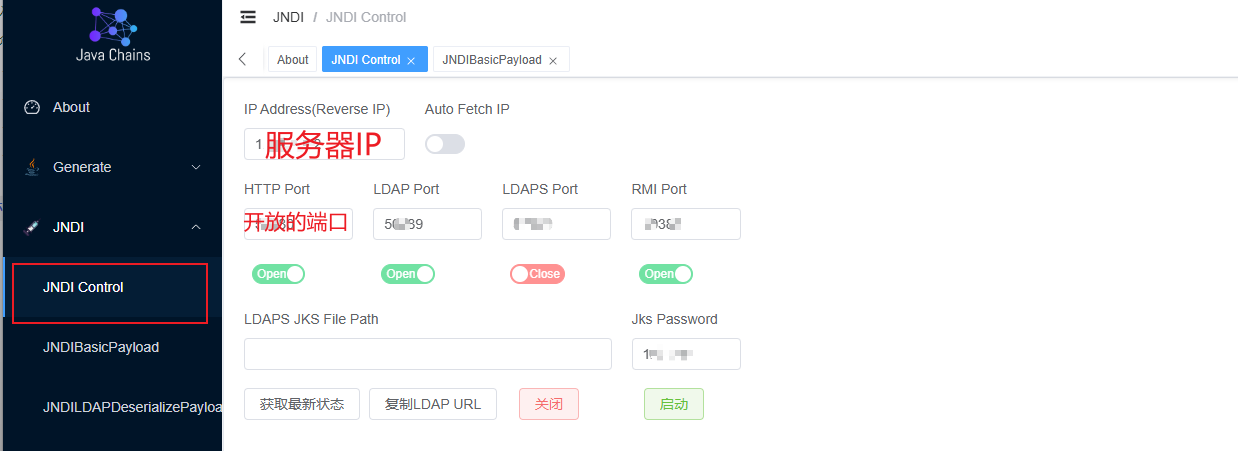Expand the Generate menu chevron
Image resolution: width=1238 pixels, height=451 pixels.
click(x=196, y=167)
